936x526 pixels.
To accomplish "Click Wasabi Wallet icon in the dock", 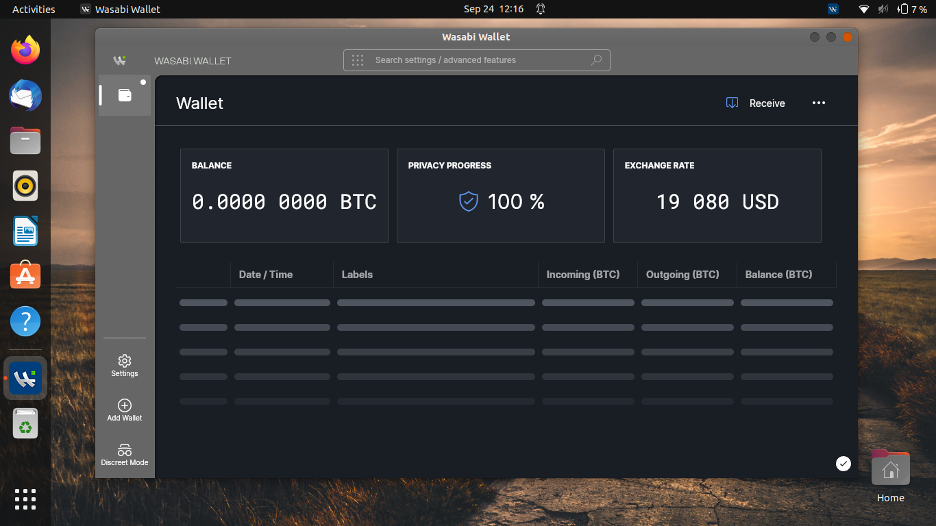I will pyautogui.click(x=25, y=379).
